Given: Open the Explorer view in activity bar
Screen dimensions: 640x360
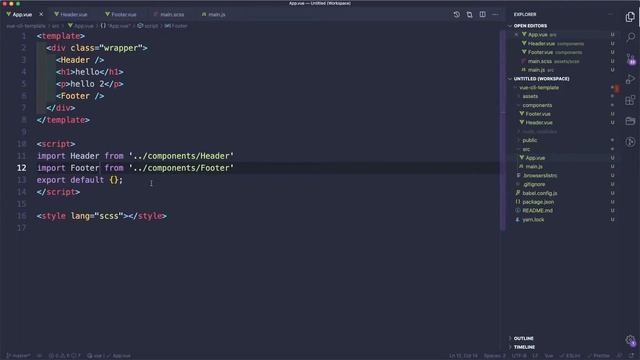Looking at the screenshot, I should tap(630, 17).
